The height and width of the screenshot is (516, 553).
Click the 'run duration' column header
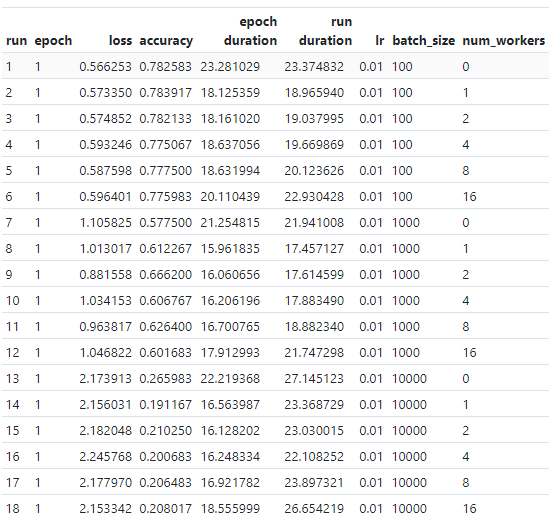point(325,31)
